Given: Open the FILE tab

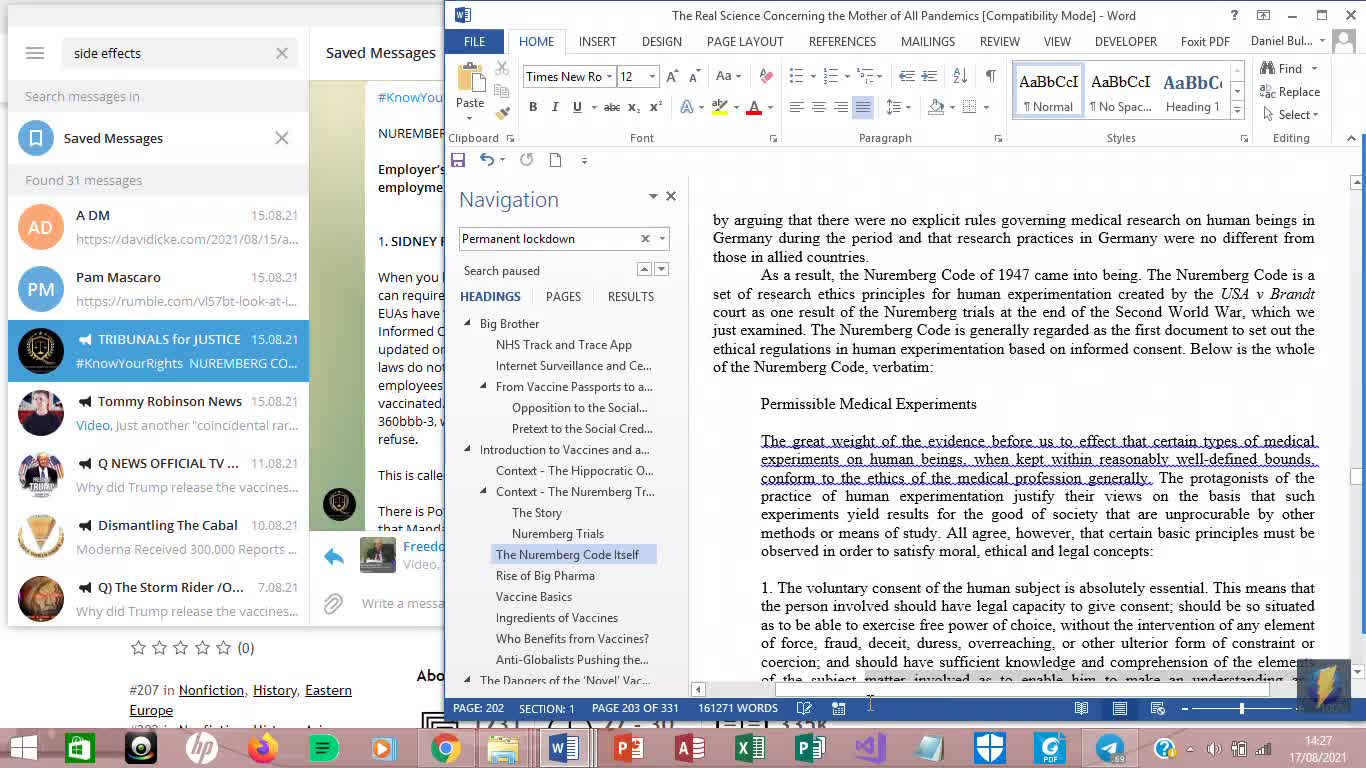Looking at the screenshot, I should click(475, 41).
